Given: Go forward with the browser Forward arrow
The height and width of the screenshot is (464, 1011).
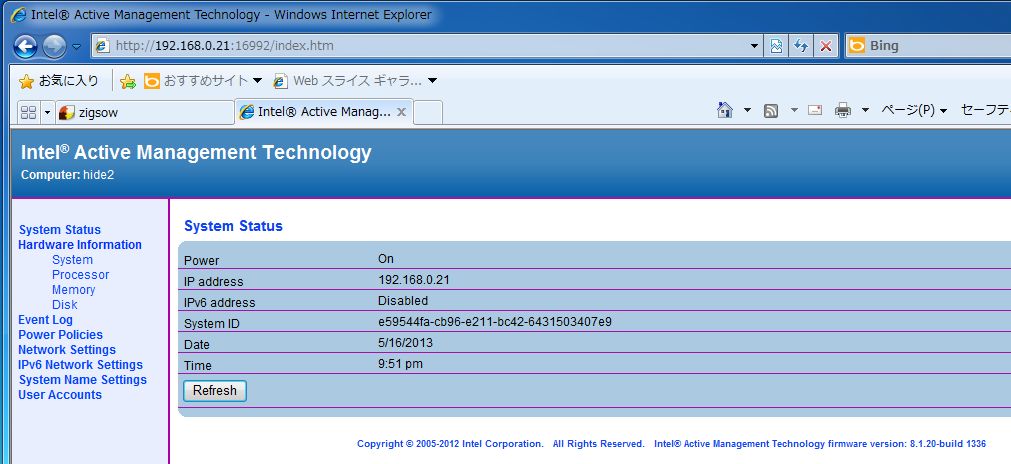Looking at the screenshot, I should [x=54, y=46].
